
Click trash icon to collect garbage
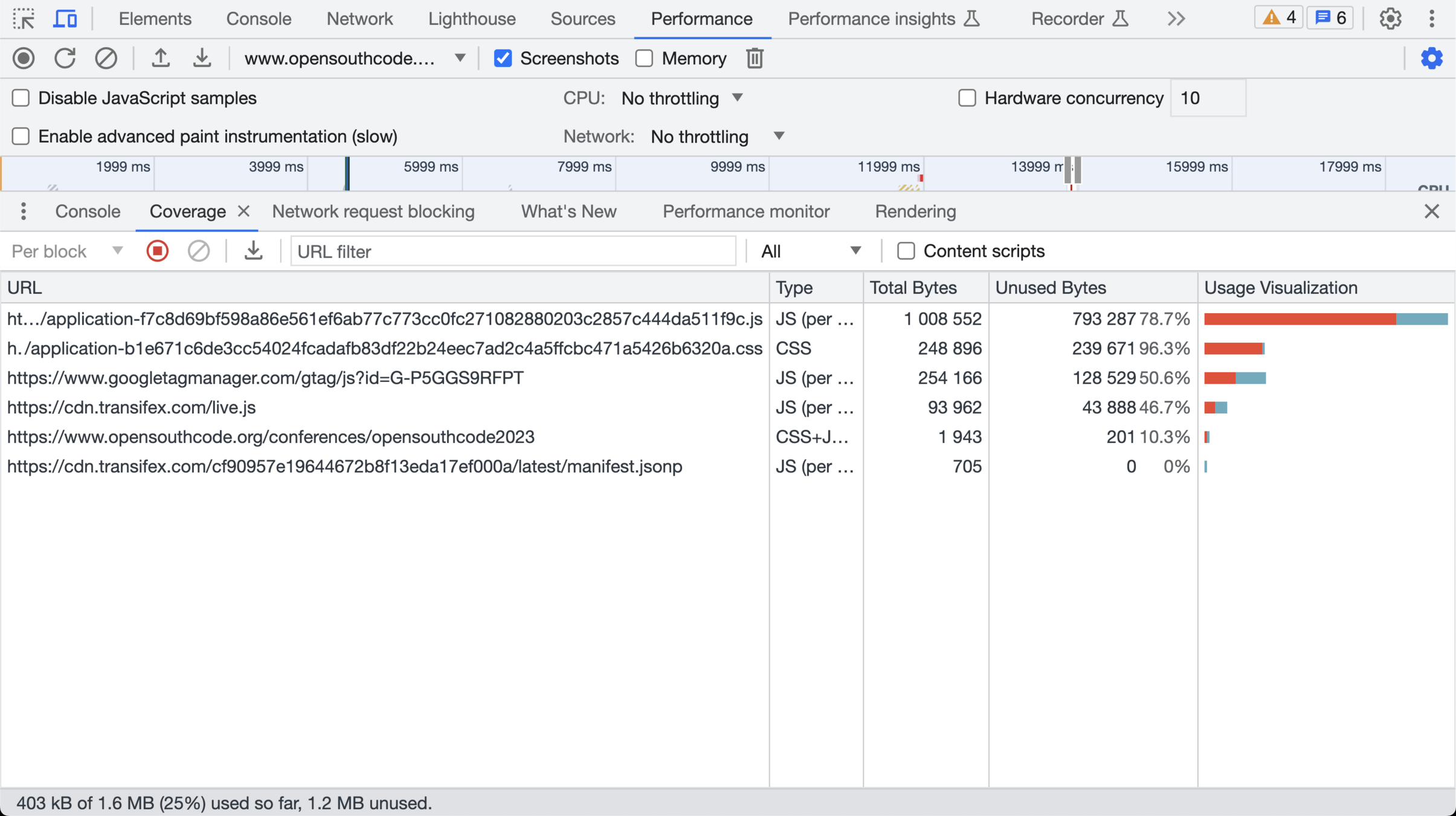coord(755,59)
